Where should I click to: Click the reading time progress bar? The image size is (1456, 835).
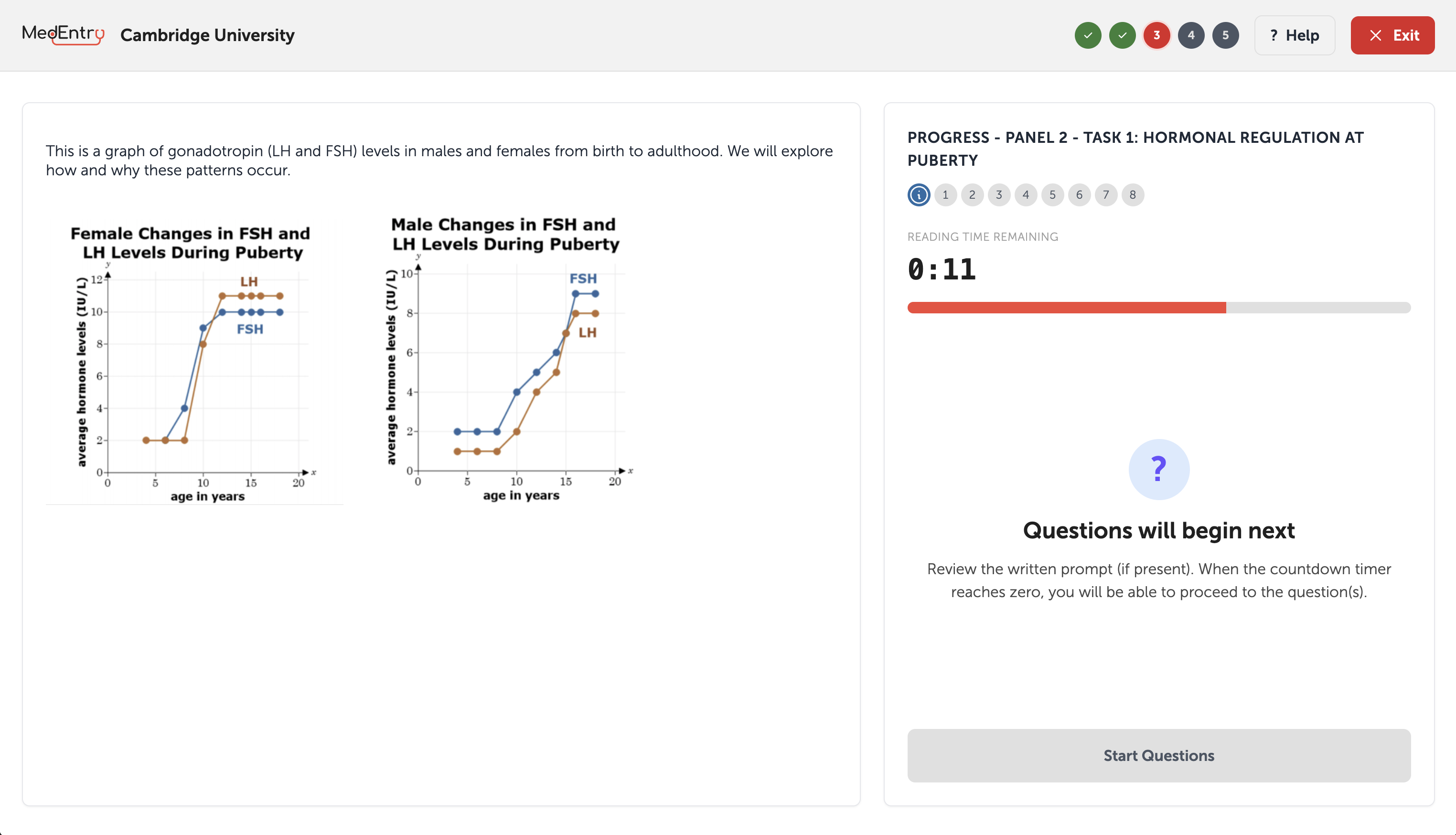coord(1158,307)
